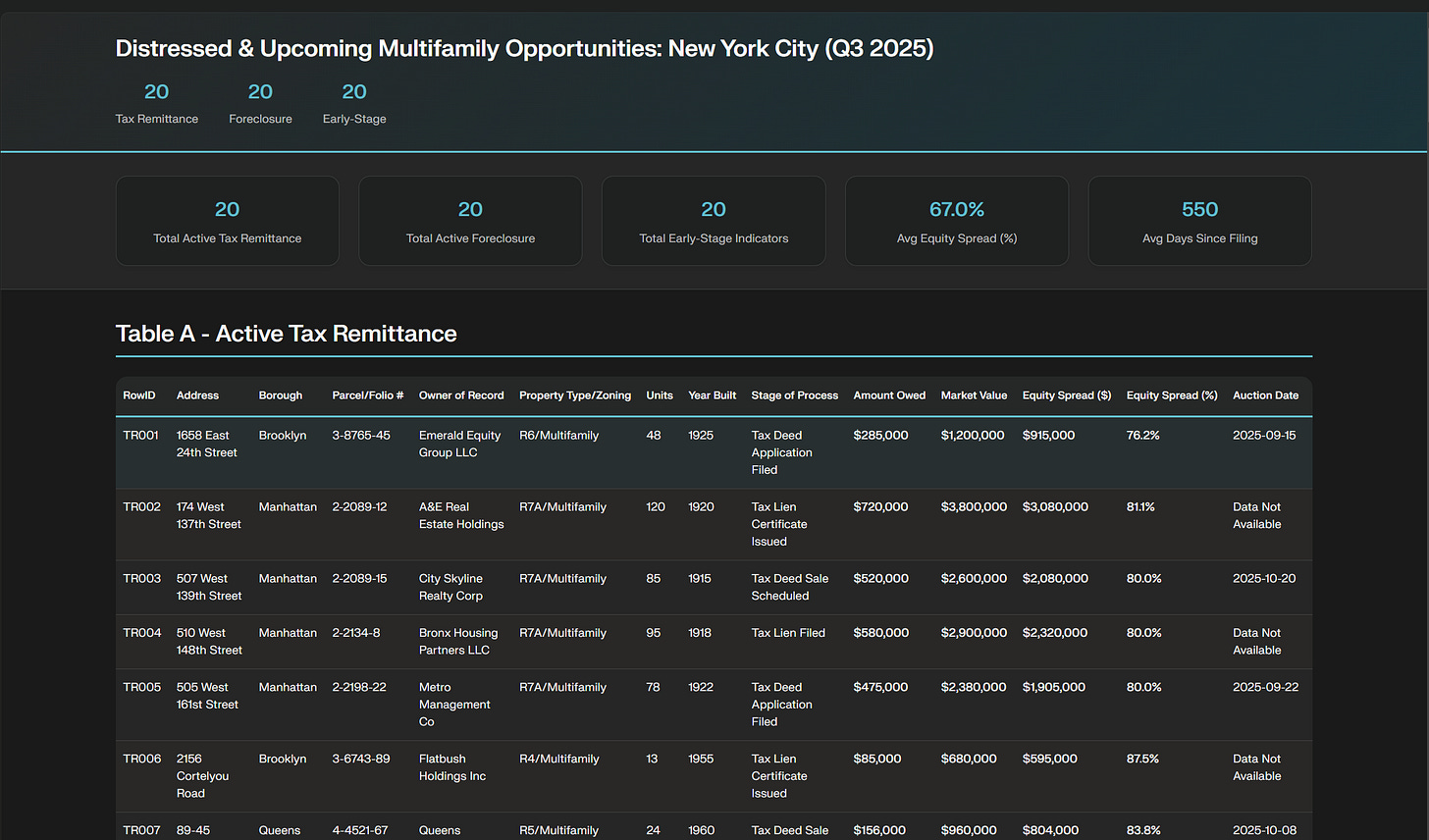The width and height of the screenshot is (1429, 840).
Task: Select the R4/Multifamily zoning cell
Action: pyautogui.click(x=559, y=760)
